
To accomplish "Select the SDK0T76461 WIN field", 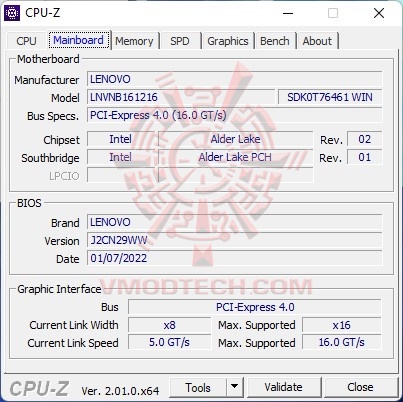I will [330, 97].
